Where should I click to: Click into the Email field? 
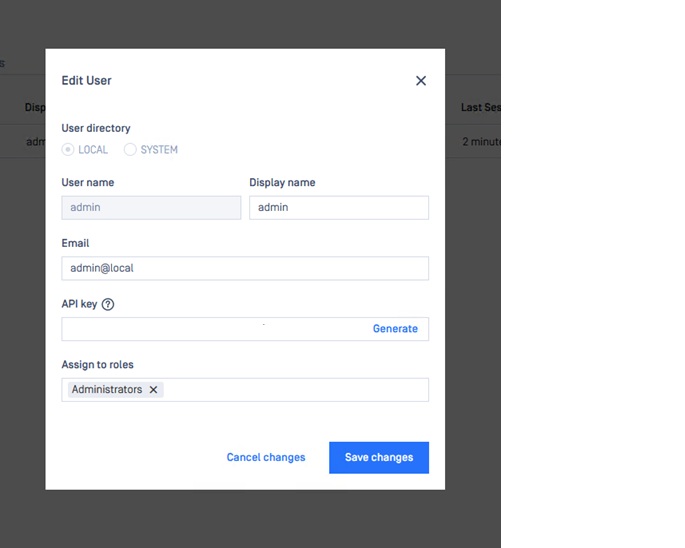245,268
